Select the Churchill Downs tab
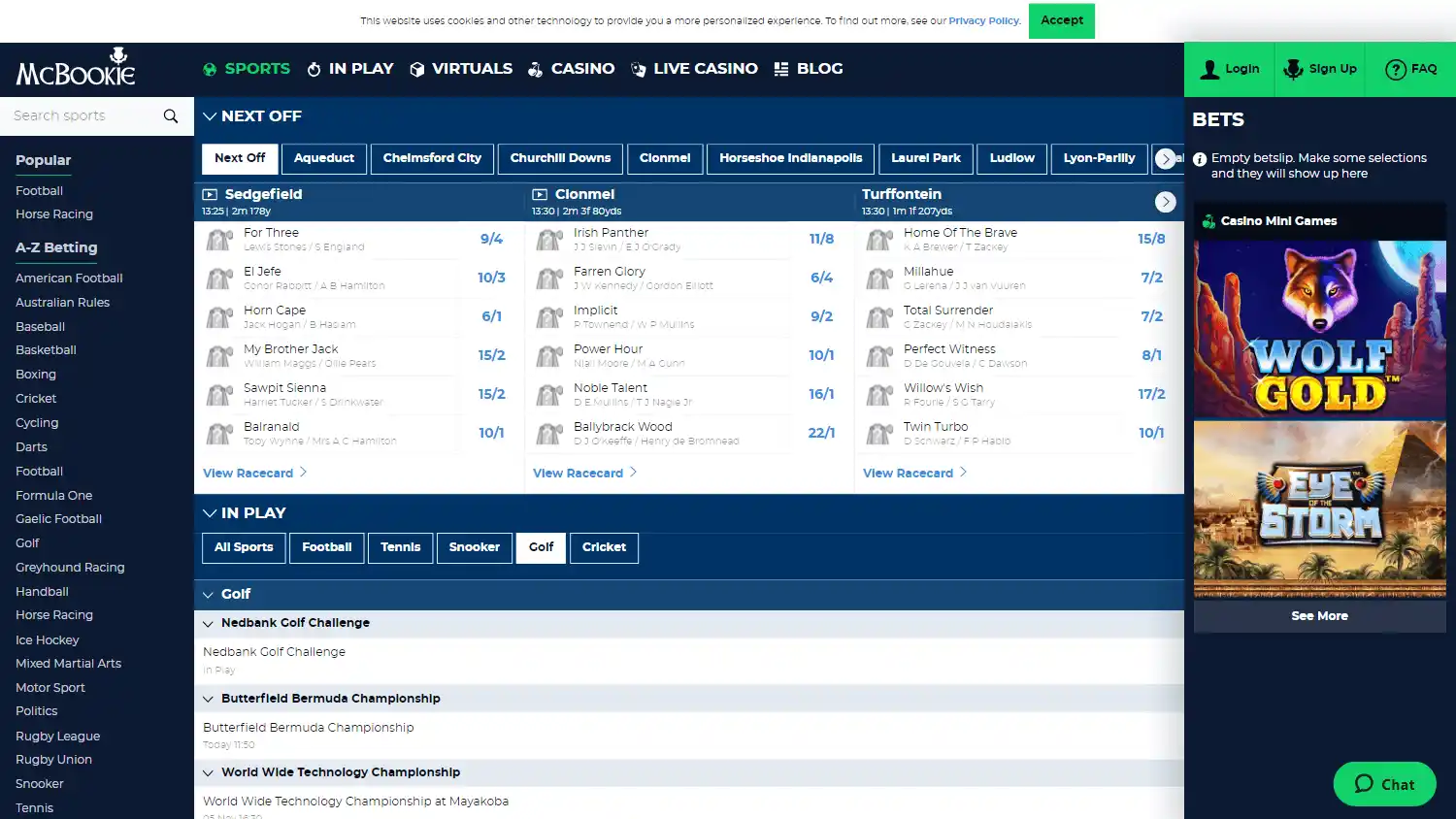 tap(560, 158)
